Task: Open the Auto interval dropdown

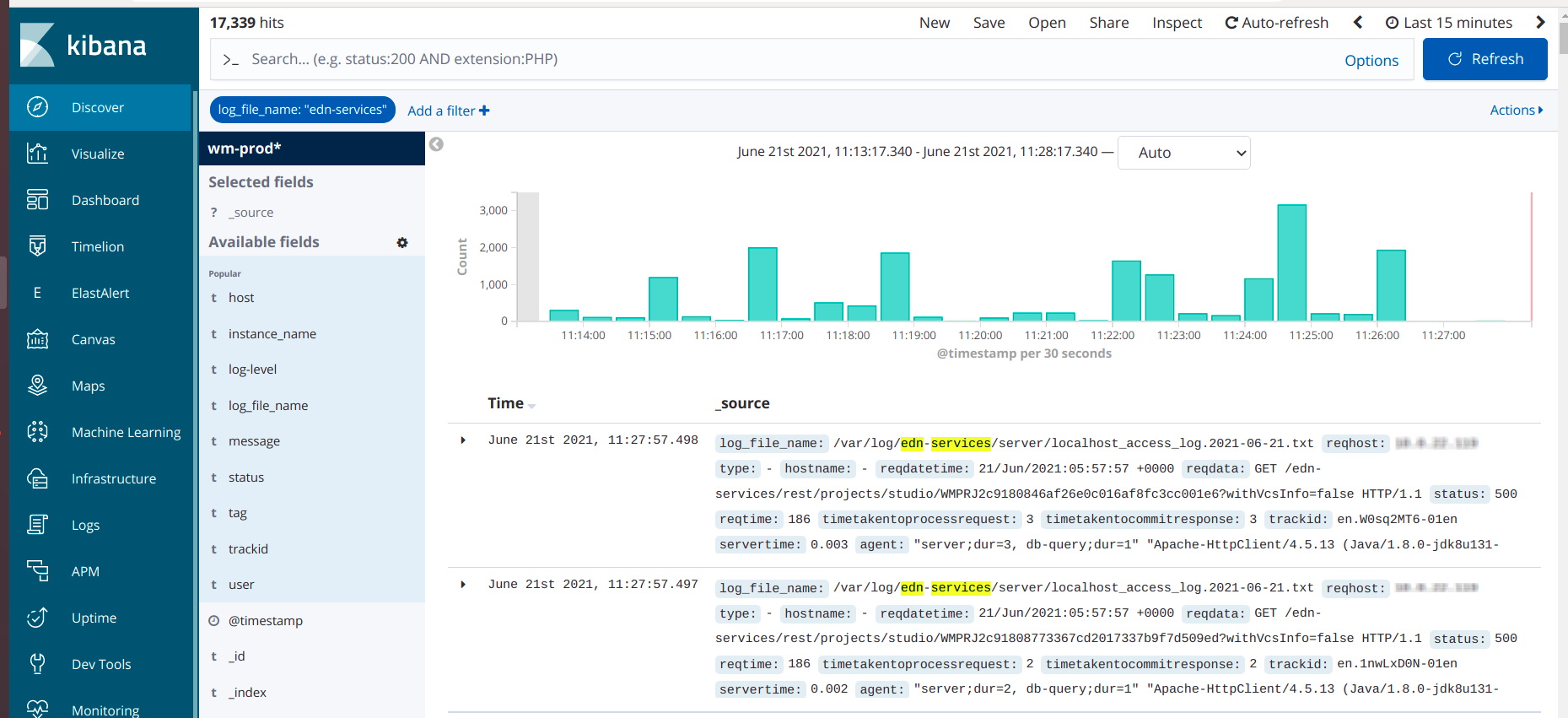Action: point(1183,153)
